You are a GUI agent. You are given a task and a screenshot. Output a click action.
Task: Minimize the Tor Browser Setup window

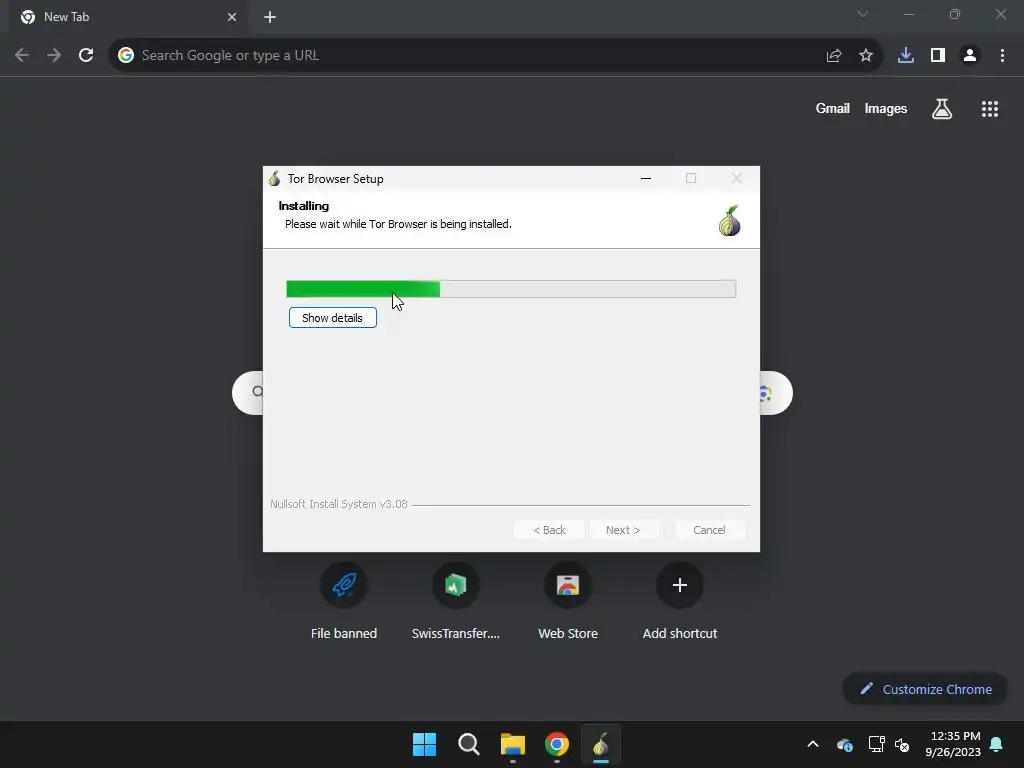(646, 178)
